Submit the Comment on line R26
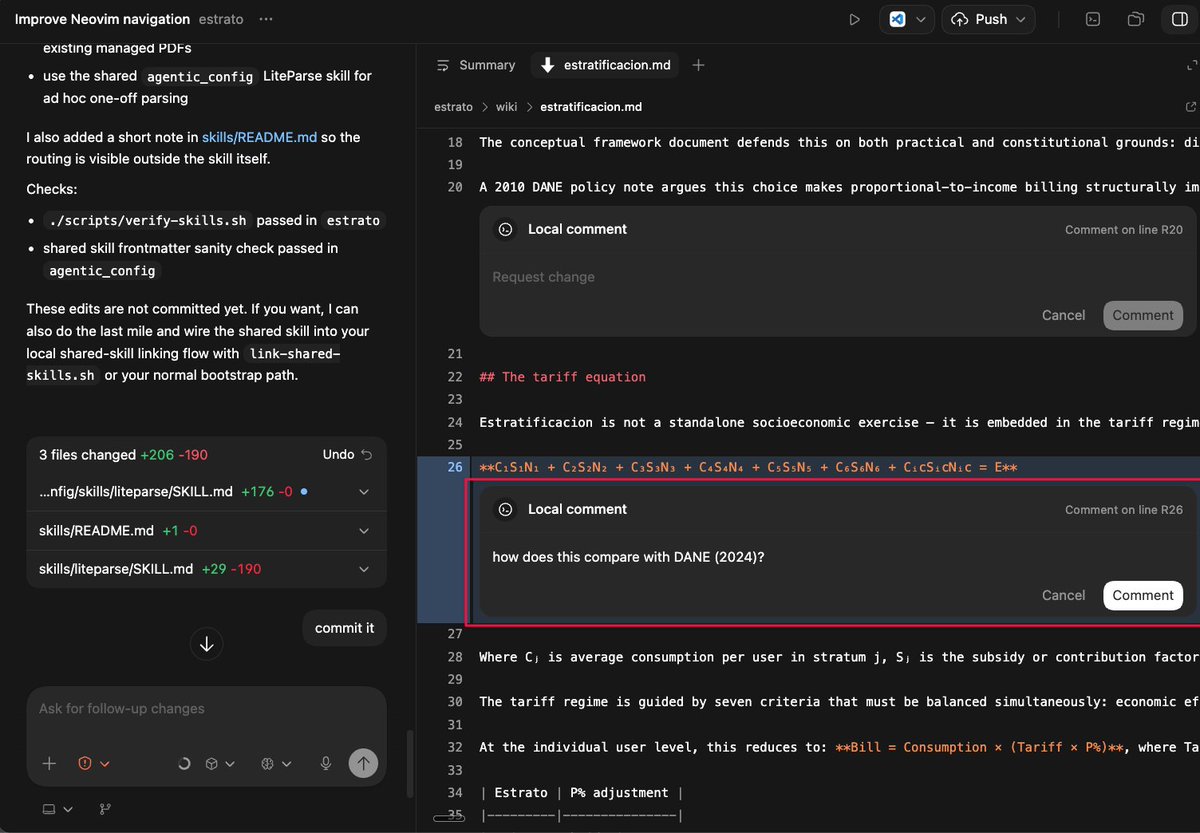 point(1143,595)
